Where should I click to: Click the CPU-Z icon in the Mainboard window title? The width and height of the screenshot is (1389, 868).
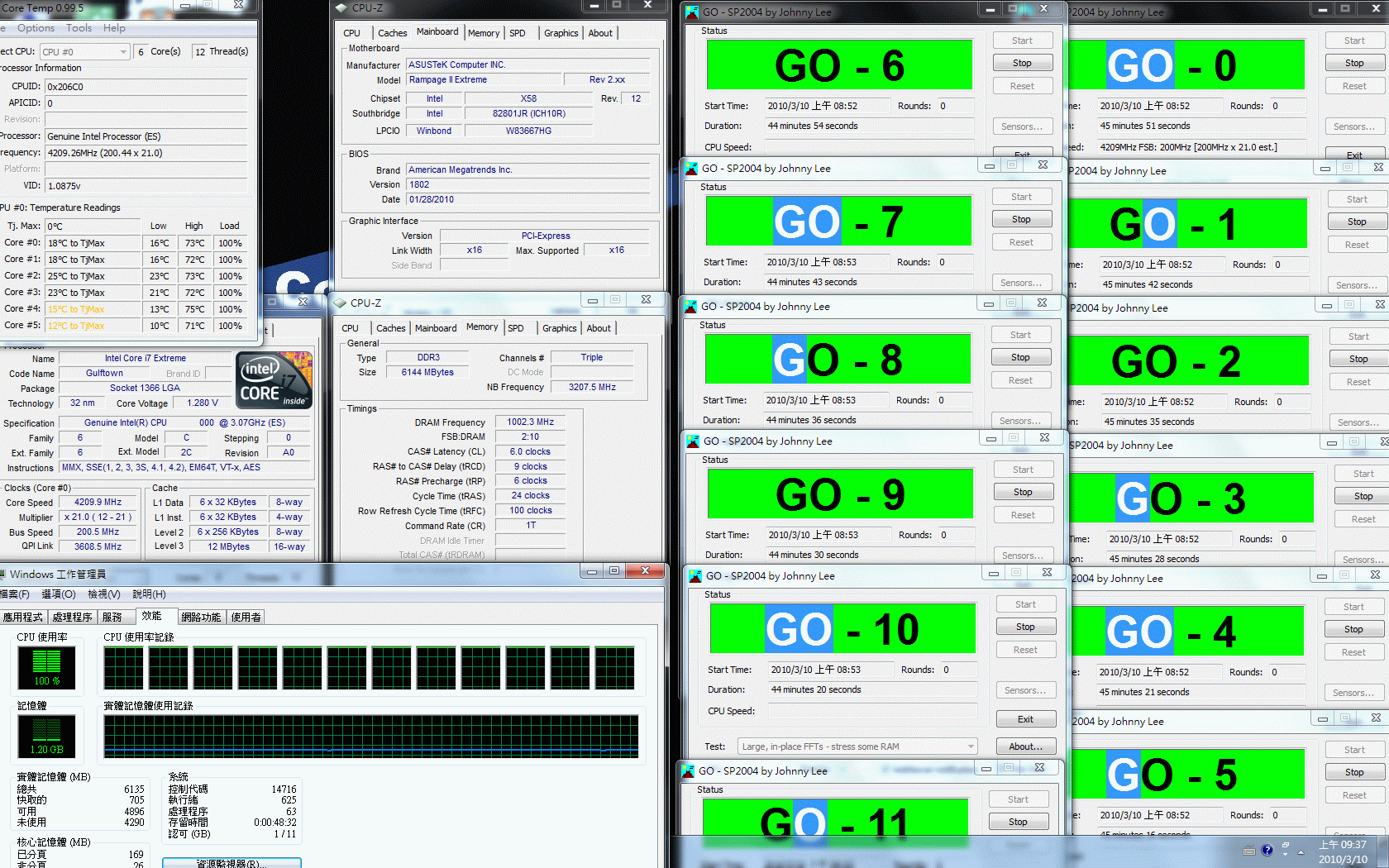(x=341, y=7)
